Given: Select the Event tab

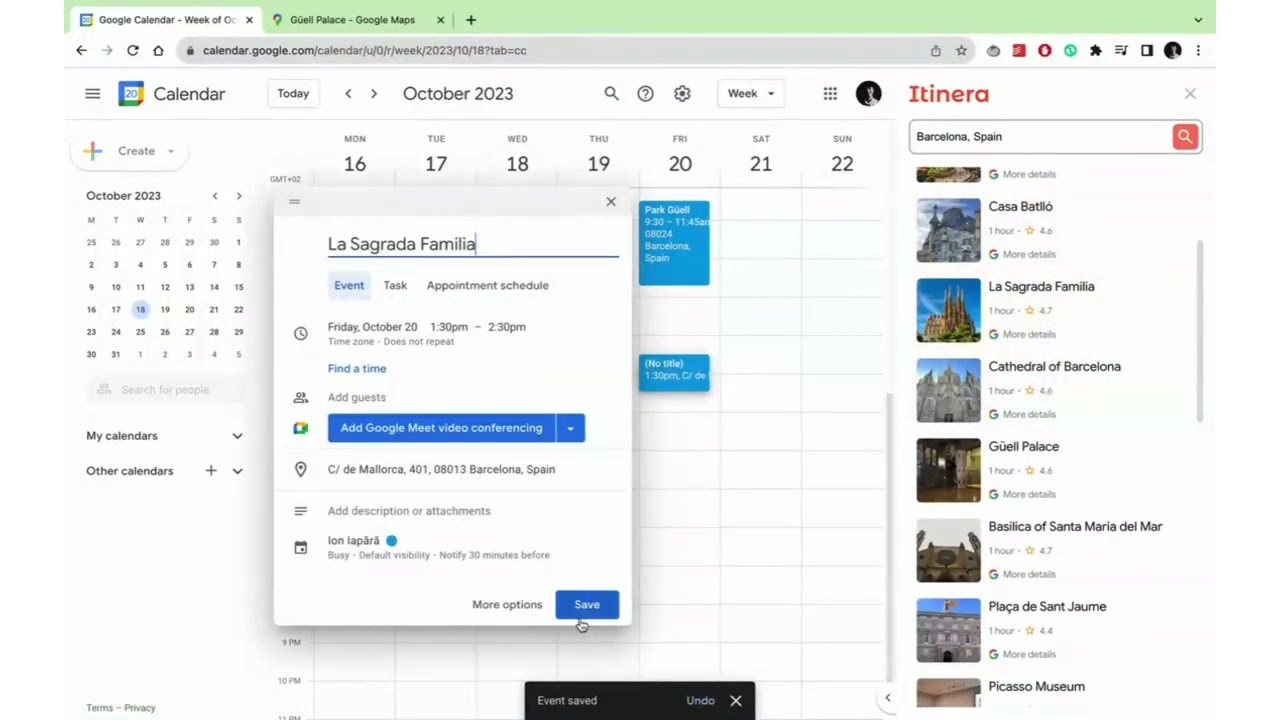Looking at the screenshot, I should click(349, 285).
